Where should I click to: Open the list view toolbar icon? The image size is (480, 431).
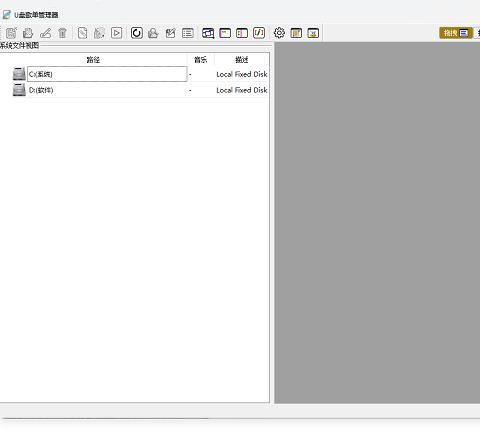188,33
